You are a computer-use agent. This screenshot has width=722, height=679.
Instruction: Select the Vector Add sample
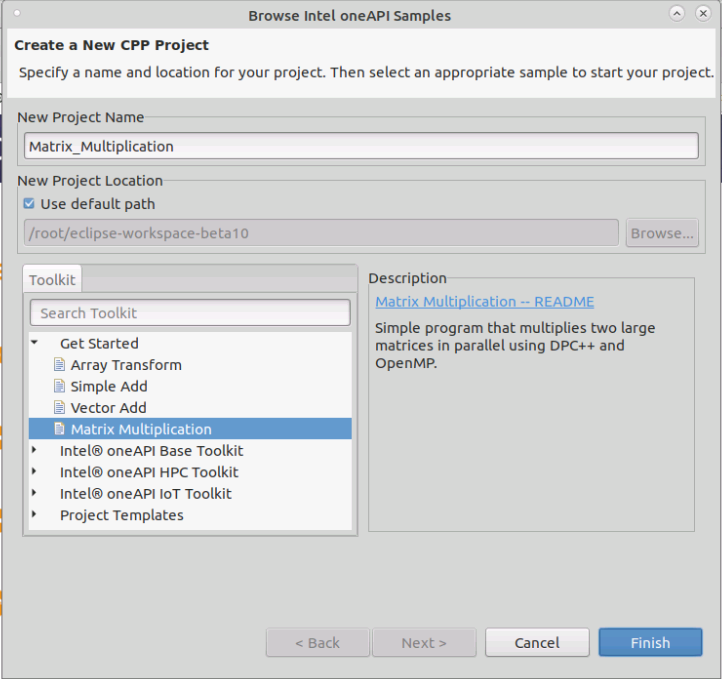[108, 408]
